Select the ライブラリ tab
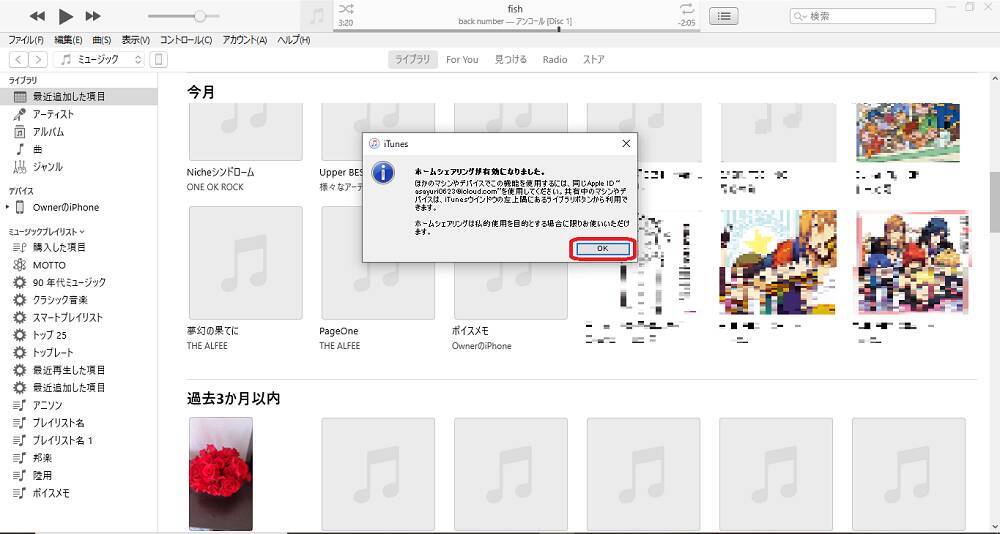This screenshot has height=534, width=1000. 413,59
